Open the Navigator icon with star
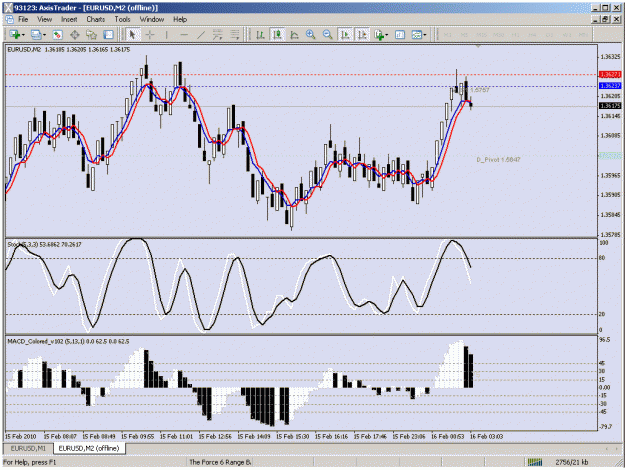The image size is (625, 470). [92, 35]
